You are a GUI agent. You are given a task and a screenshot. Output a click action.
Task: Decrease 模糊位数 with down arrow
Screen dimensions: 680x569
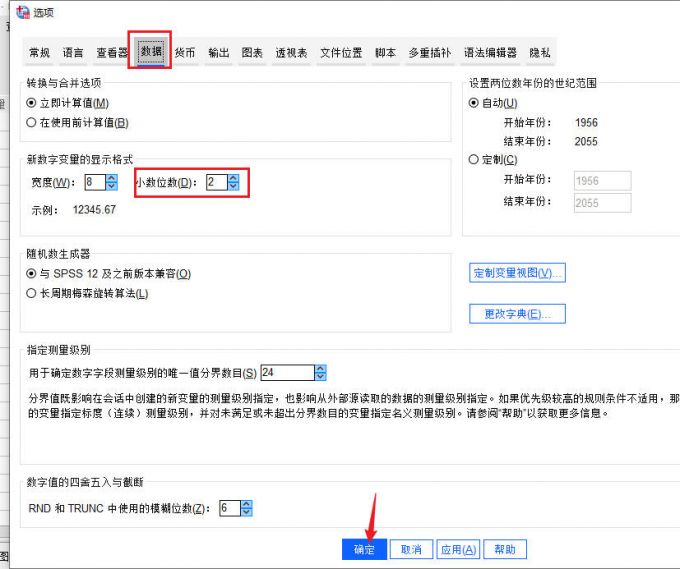pyautogui.click(x=246, y=512)
